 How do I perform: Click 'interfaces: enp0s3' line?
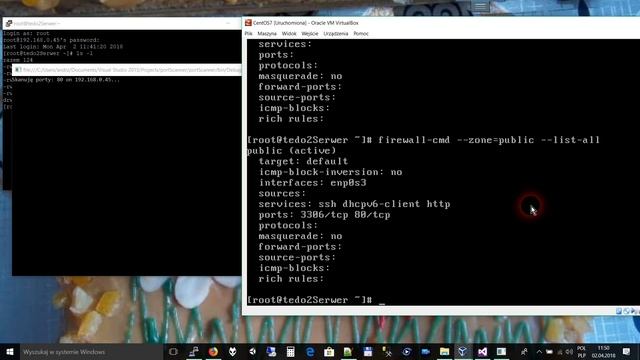(x=312, y=182)
